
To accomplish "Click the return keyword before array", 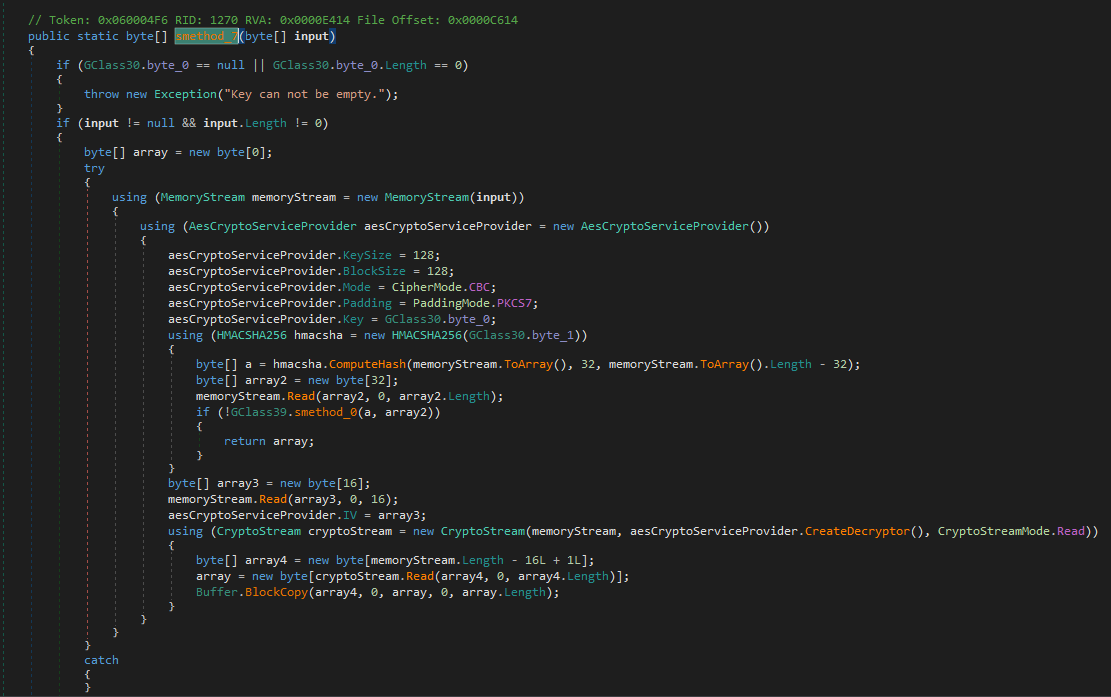I will pos(244,441).
